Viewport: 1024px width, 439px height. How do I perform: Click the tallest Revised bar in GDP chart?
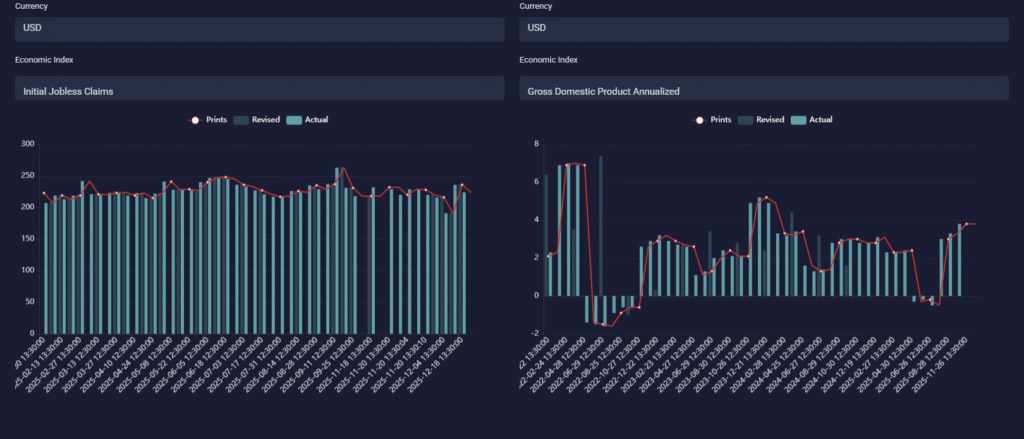point(601,225)
